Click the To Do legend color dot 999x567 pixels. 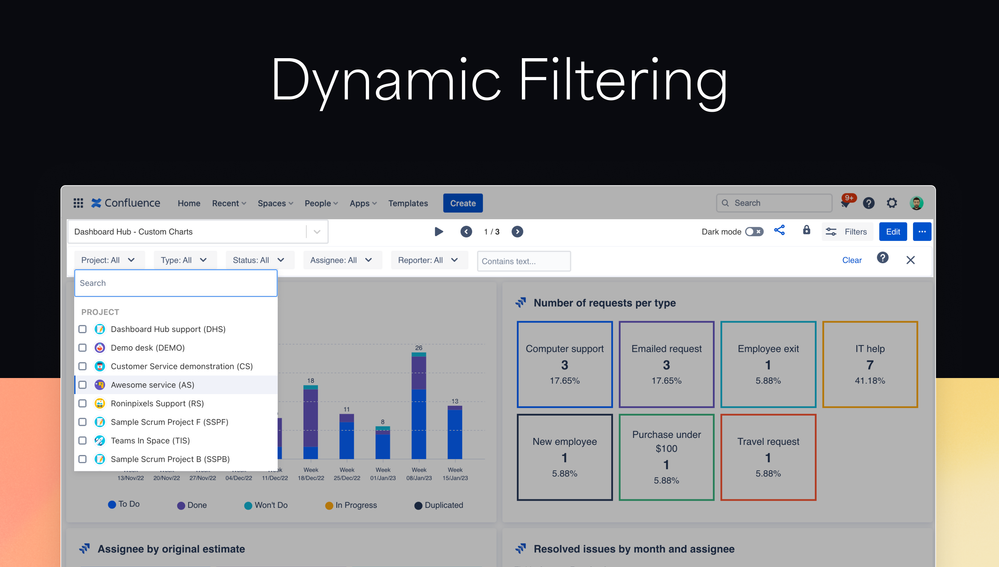click(112, 505)
